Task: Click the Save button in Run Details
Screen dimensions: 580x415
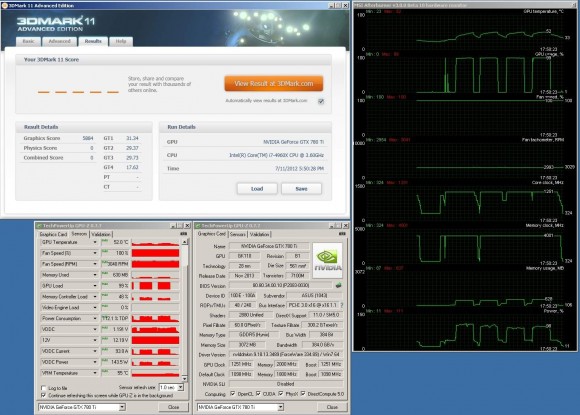Action: (x=301, y=189)
